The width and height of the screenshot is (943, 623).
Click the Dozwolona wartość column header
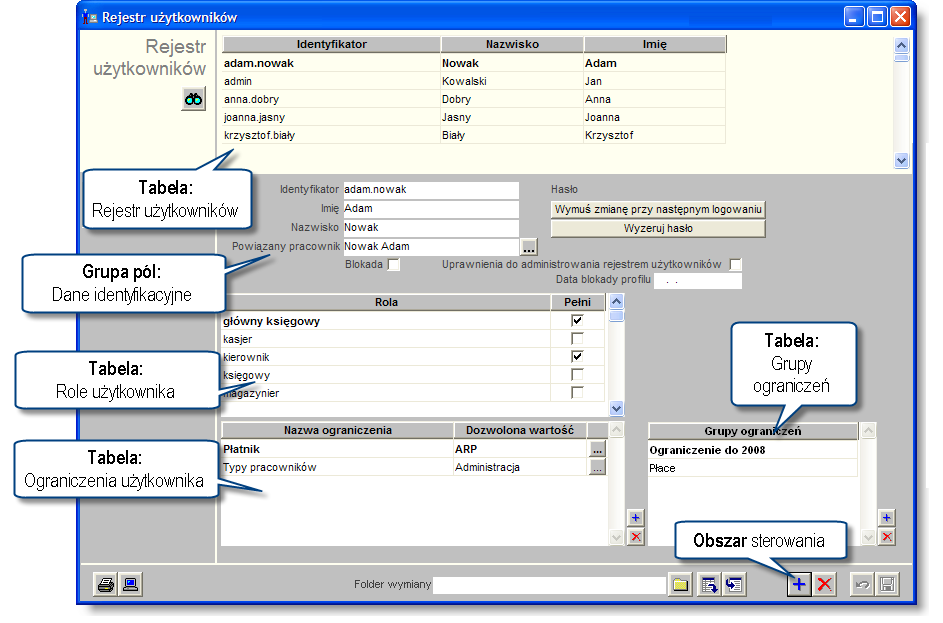(x=520, y=431)
